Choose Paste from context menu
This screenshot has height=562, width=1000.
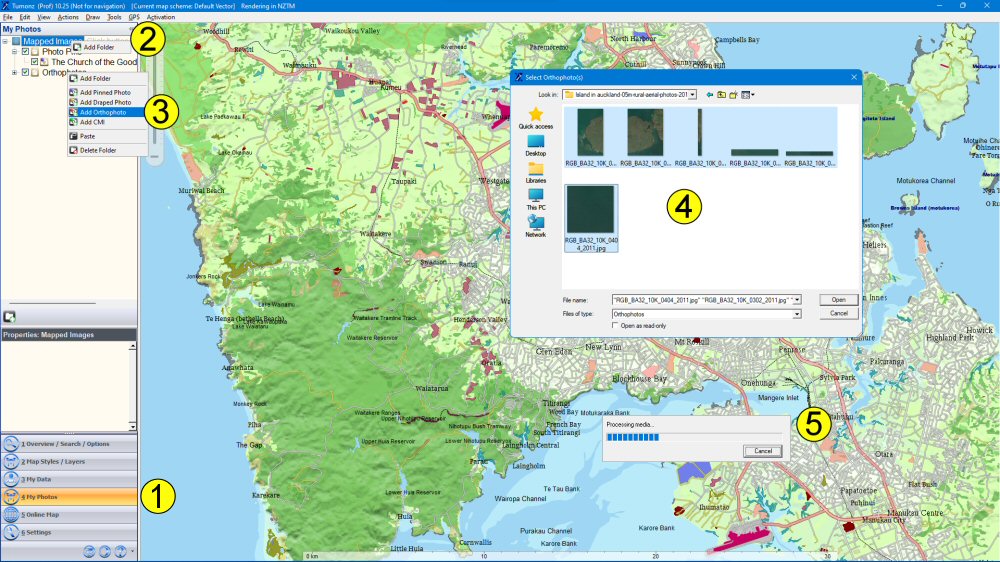coord(107,136)
